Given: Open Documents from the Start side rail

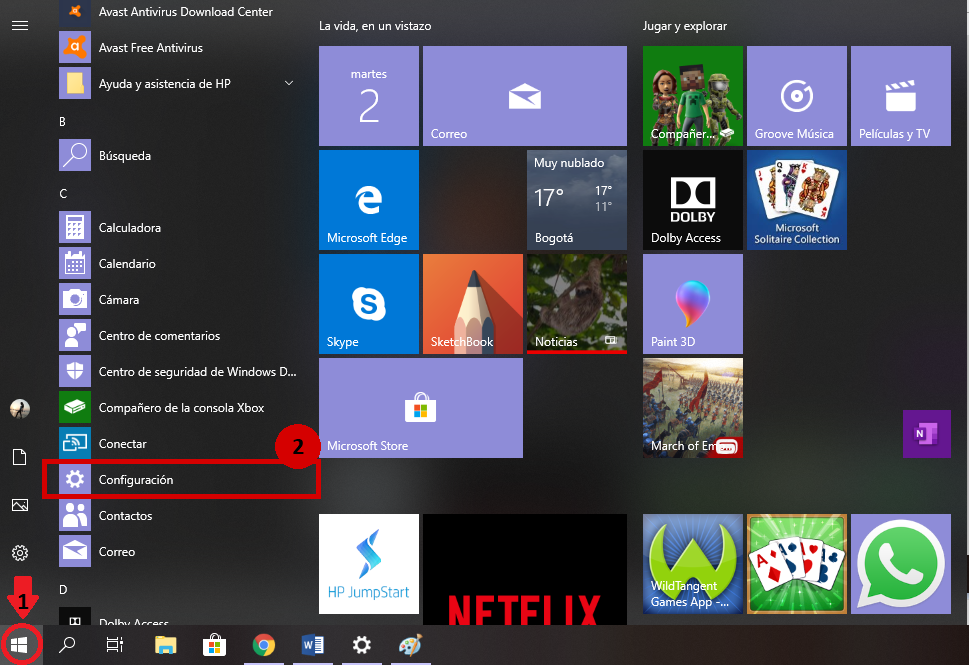Looking at the screenshot, I should (20, 457).
